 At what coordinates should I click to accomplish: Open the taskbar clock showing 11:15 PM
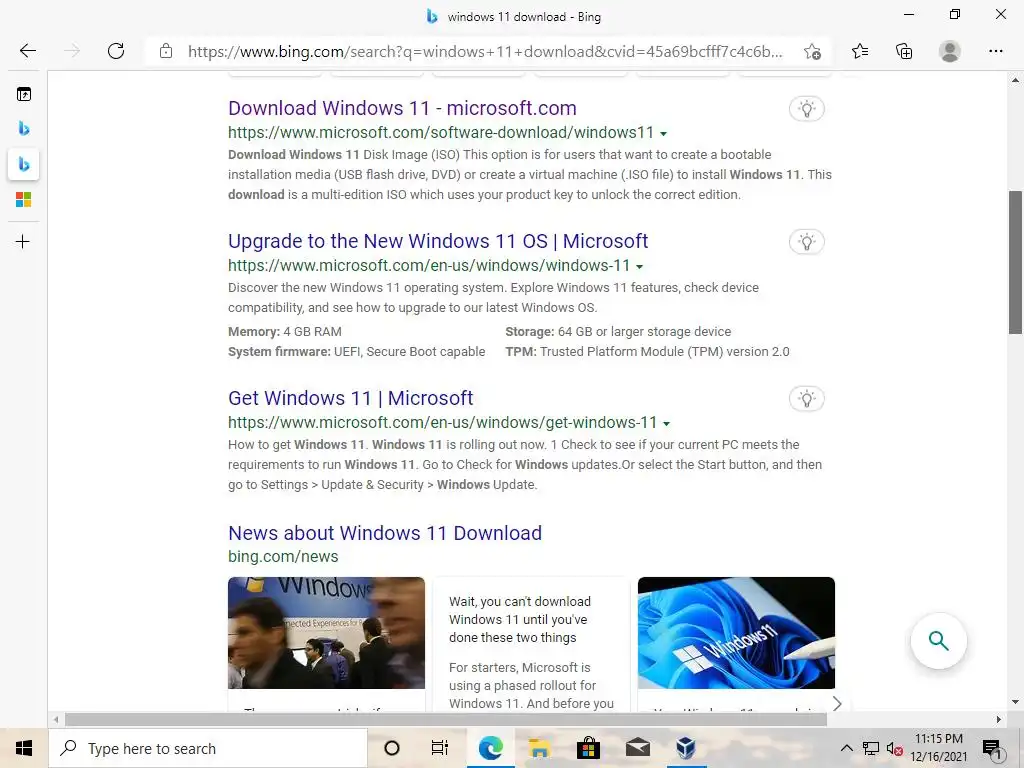click(938, 748)
